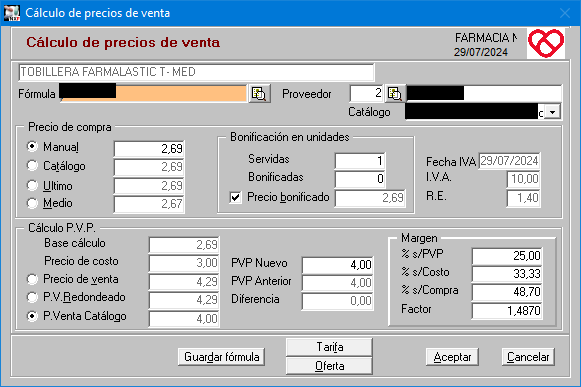Confirm with the Aceptar button
The height and width of the screenshot is (387, 581).
(452, 357)
